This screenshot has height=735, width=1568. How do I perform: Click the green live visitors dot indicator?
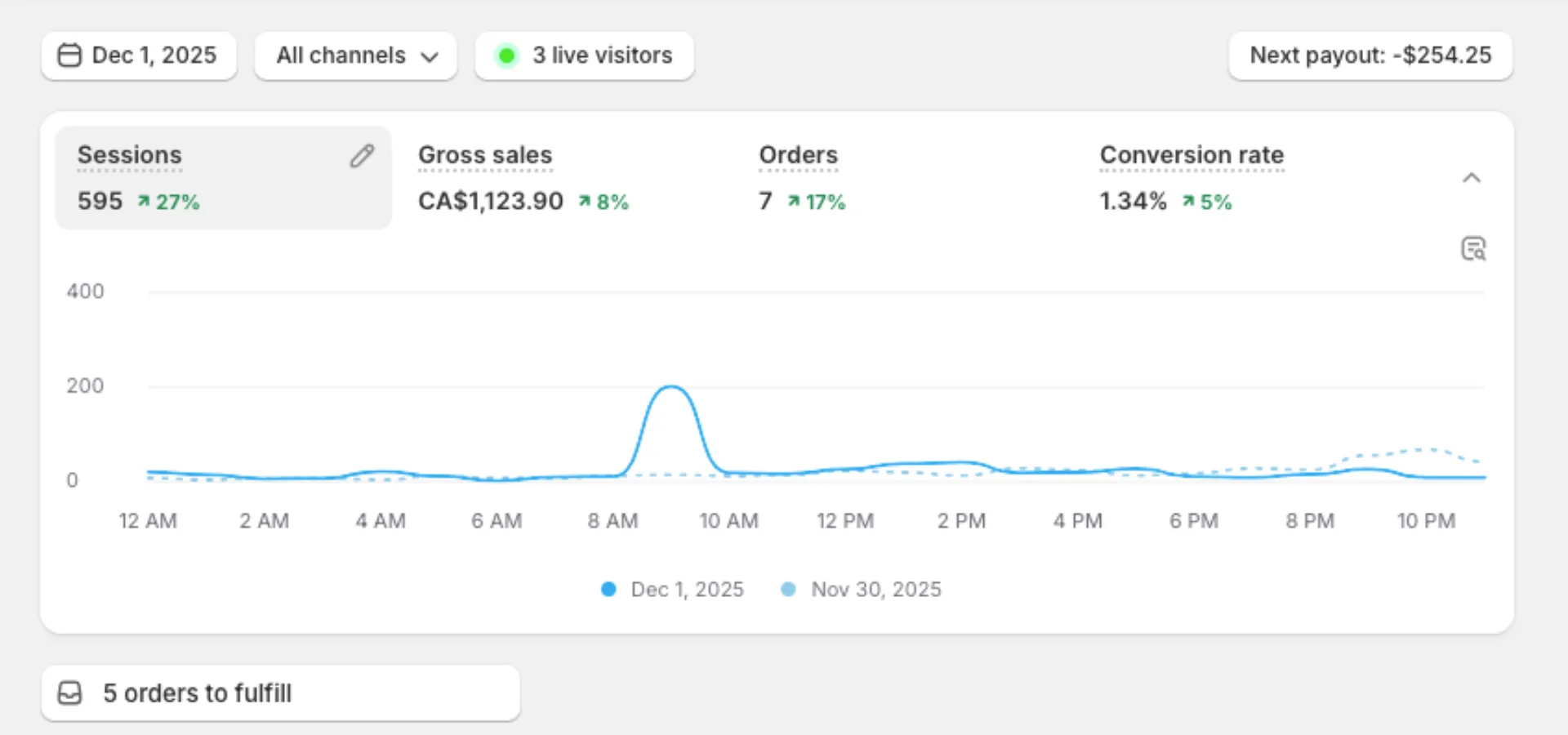click(506, 56)
